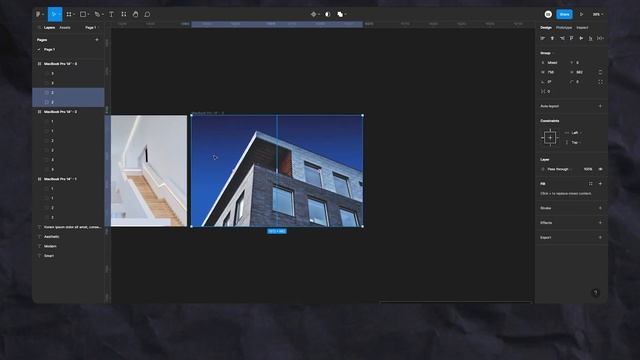Viewport: 640px width, 360px height.
Task: Add Auto layout with plus icon
Action: [x=600, y=106]
